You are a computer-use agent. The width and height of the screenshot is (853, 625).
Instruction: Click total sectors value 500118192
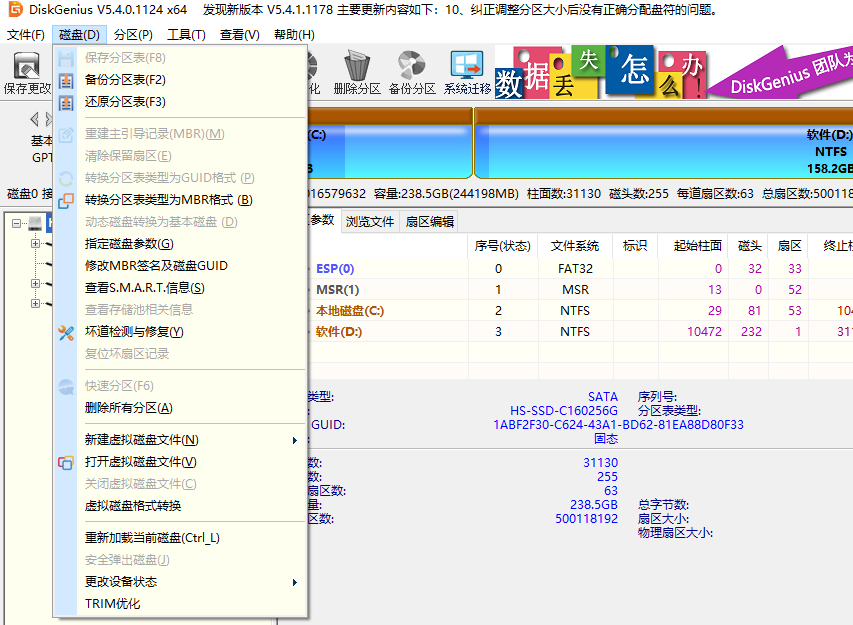pyautogui.click(x=586, y=519)
